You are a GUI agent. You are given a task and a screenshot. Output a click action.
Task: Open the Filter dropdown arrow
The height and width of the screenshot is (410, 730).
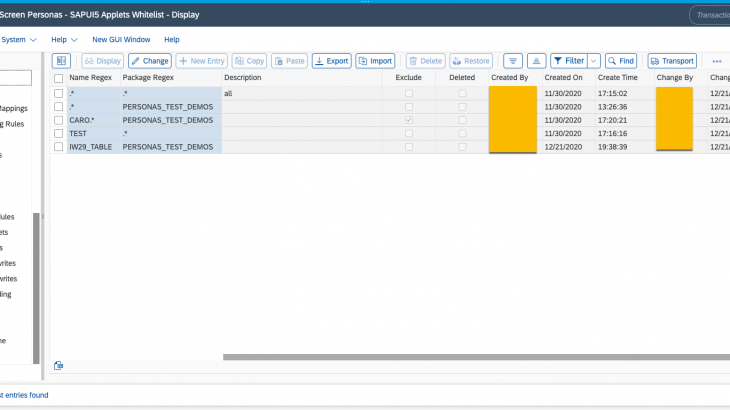coord(594,61)
